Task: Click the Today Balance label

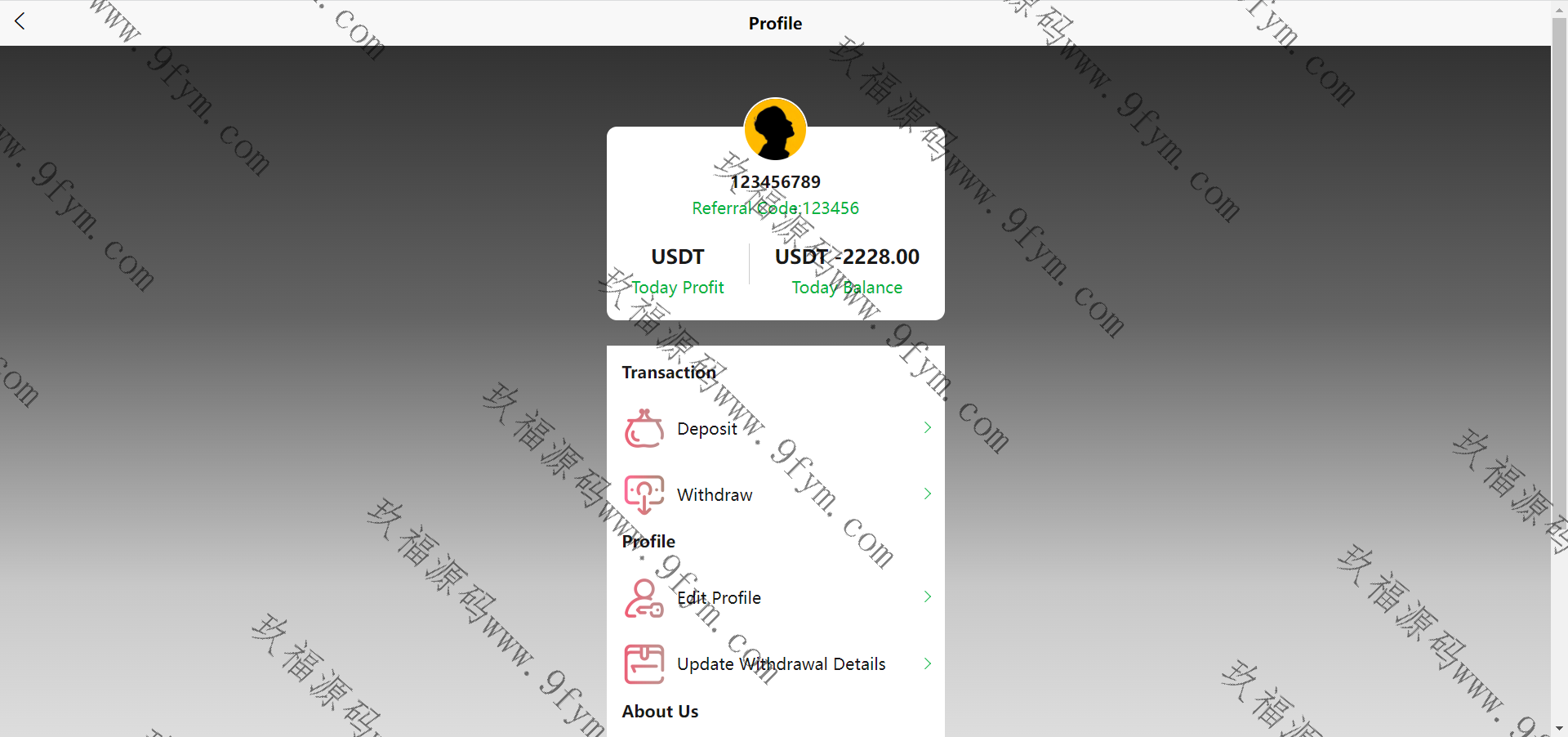Action: (x=847, y=288)
